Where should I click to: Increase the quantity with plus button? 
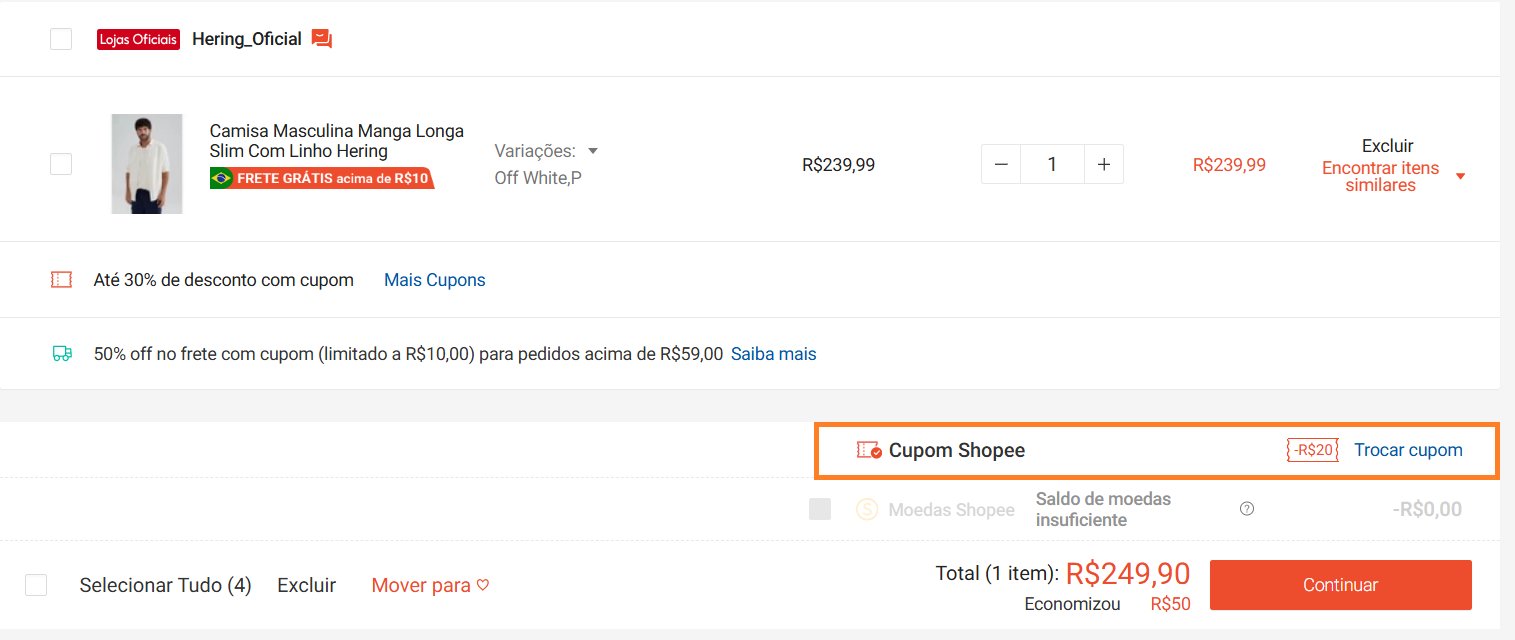pos(1103,165)
